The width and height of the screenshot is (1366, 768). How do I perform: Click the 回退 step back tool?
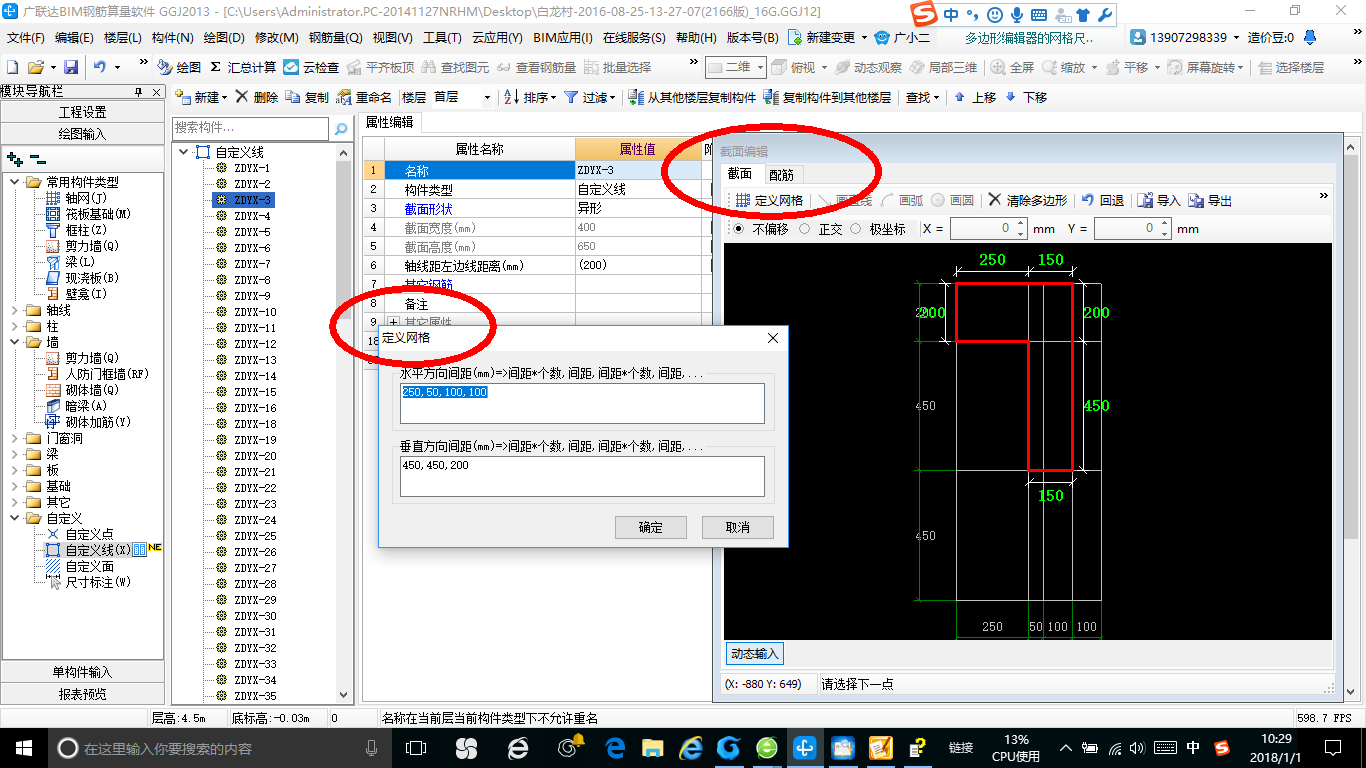pos(1103,200)
